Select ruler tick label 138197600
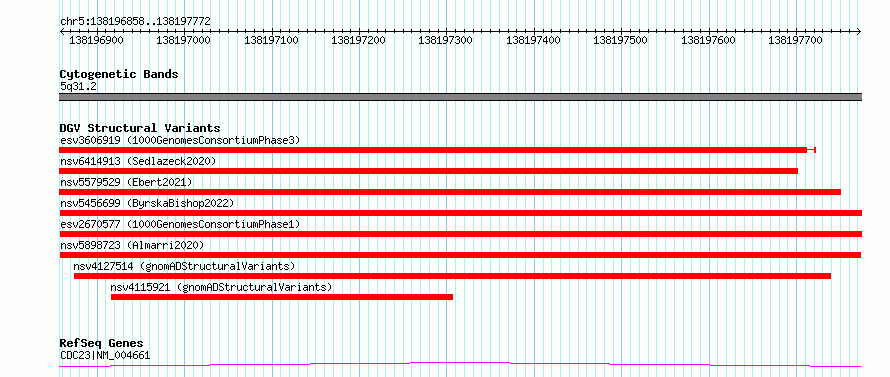 point(708,40)
